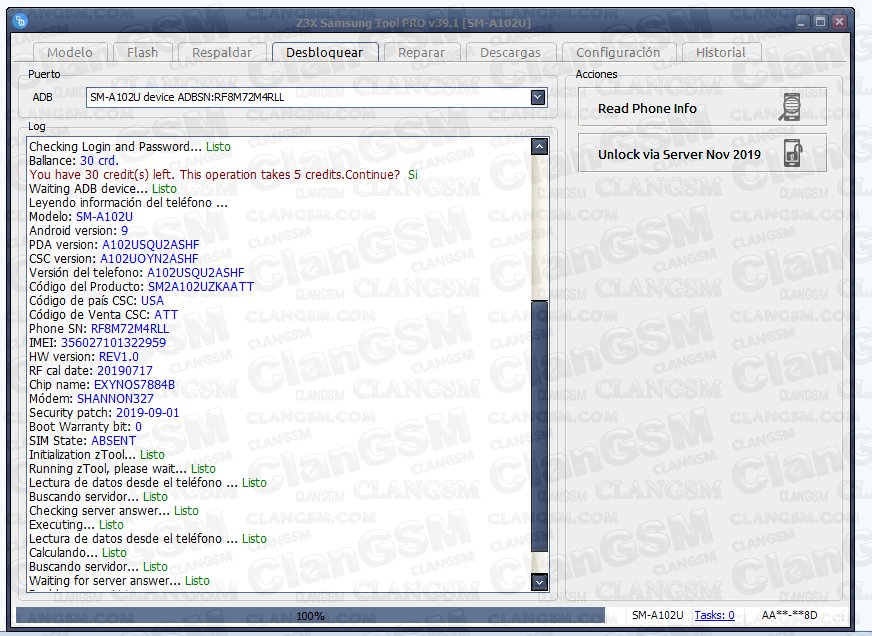Open the Descargas tab
872x636 pixels.
point(511,52)
